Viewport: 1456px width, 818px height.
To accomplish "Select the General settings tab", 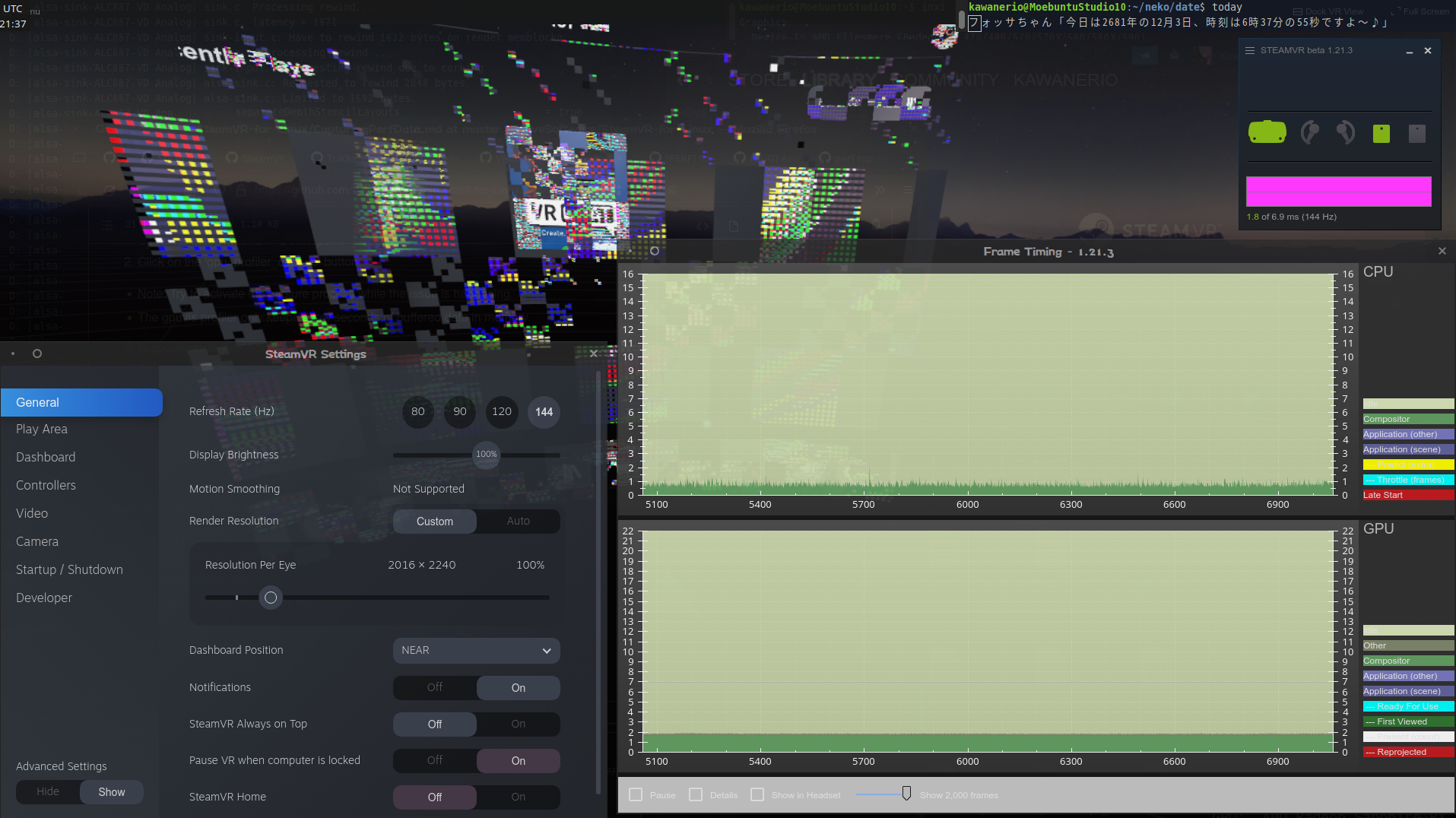I will click(81, 403).
